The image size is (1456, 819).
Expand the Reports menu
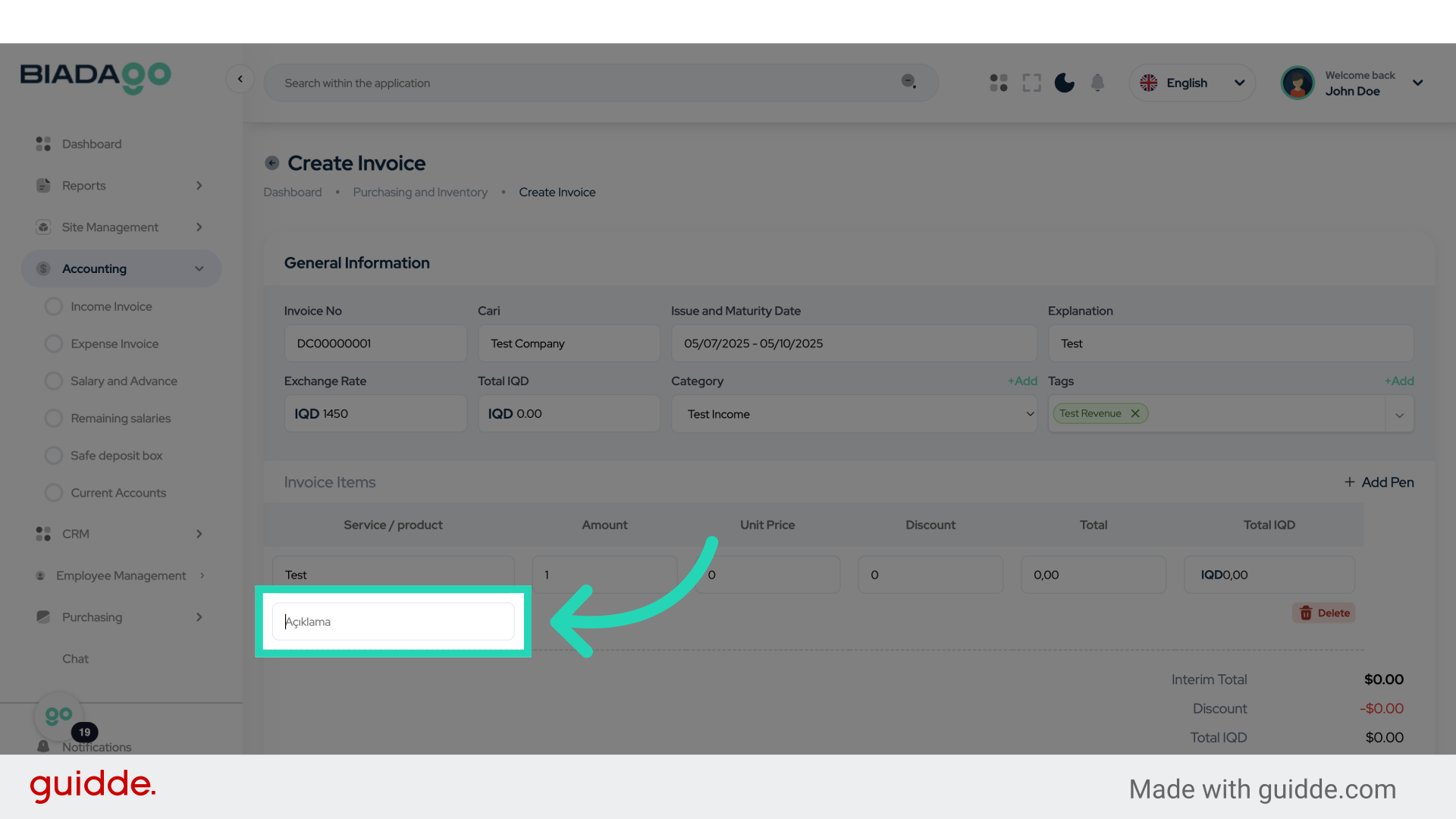(x=119, y=186)
